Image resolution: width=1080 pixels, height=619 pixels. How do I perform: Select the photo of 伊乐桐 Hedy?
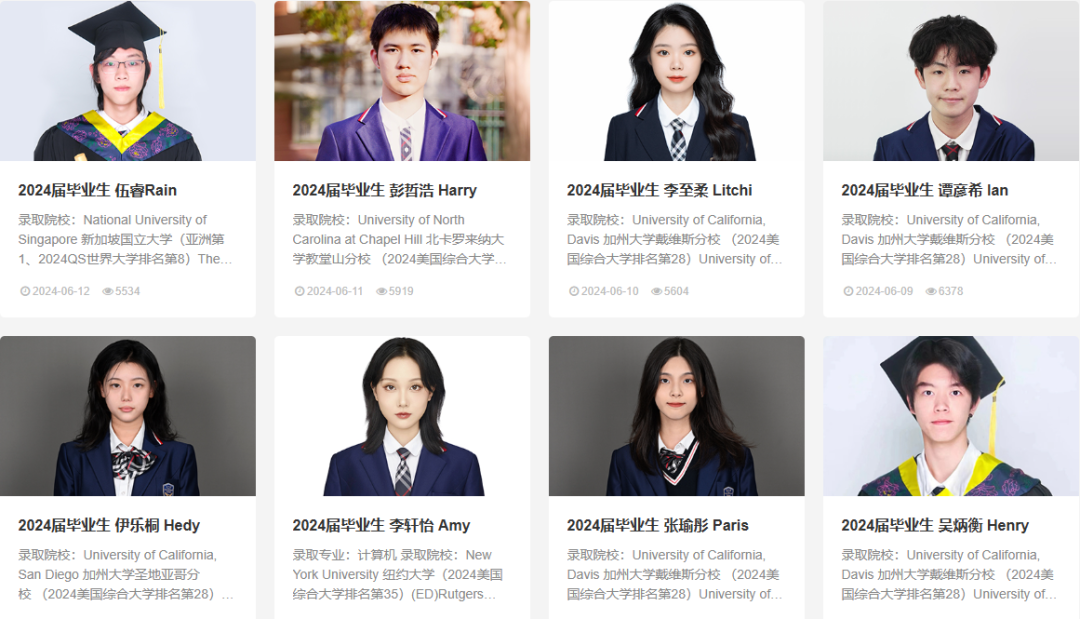127,416
